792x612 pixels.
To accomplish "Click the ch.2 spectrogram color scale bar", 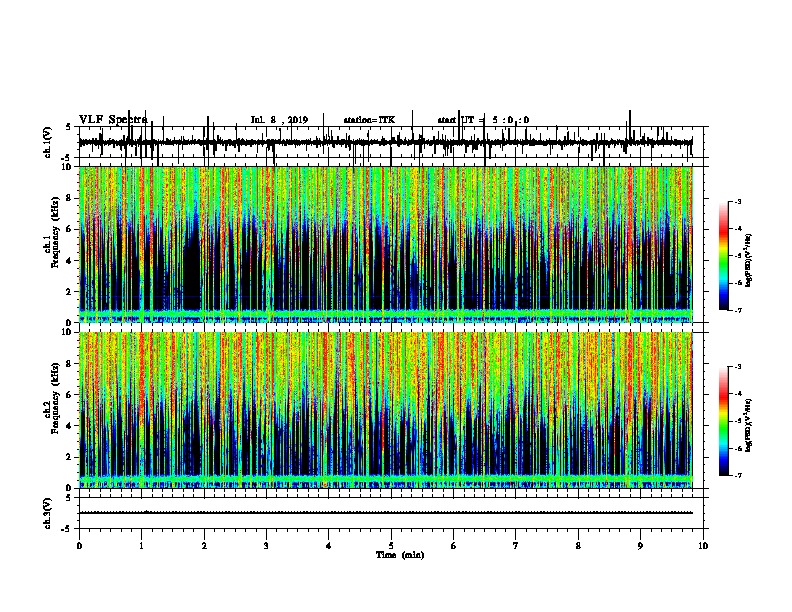I will [x=724, y=421].
